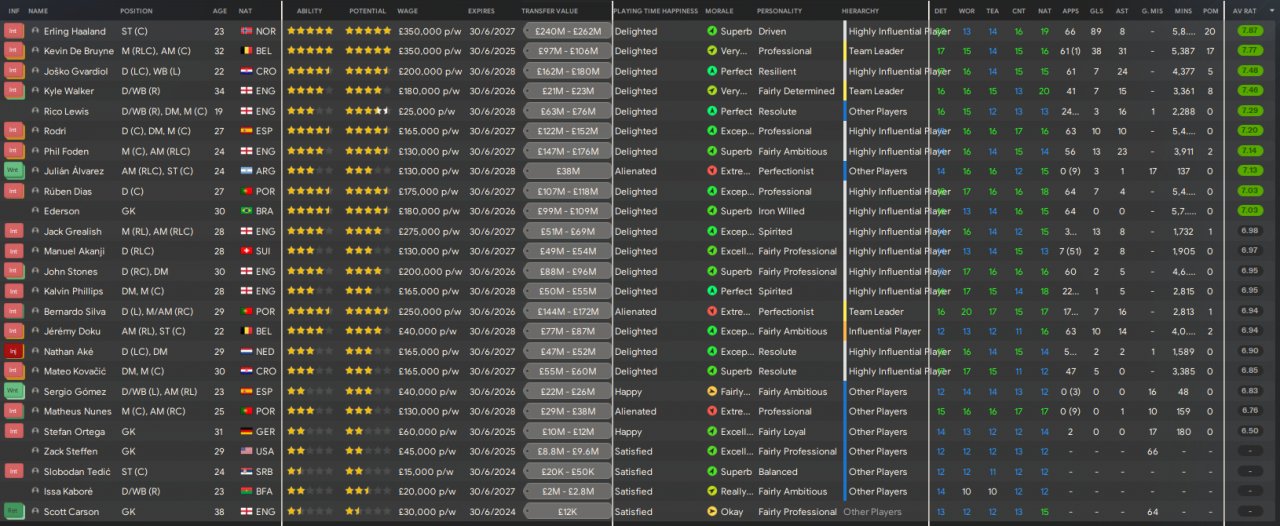Open Jérémy Doku's player name link
1280x526 pixels.
click(x=71, y=331)
